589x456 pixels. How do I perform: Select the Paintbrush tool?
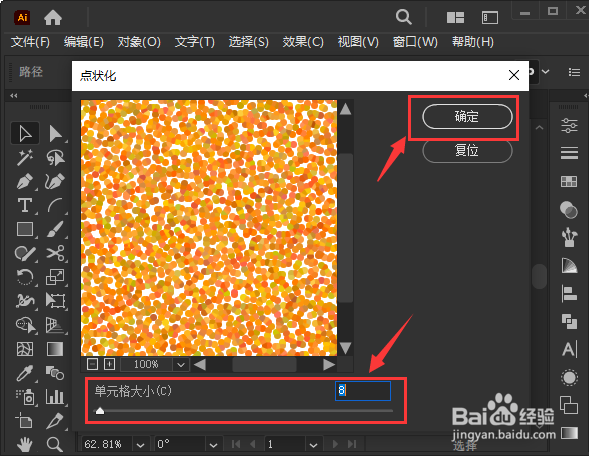click(55, 229)
